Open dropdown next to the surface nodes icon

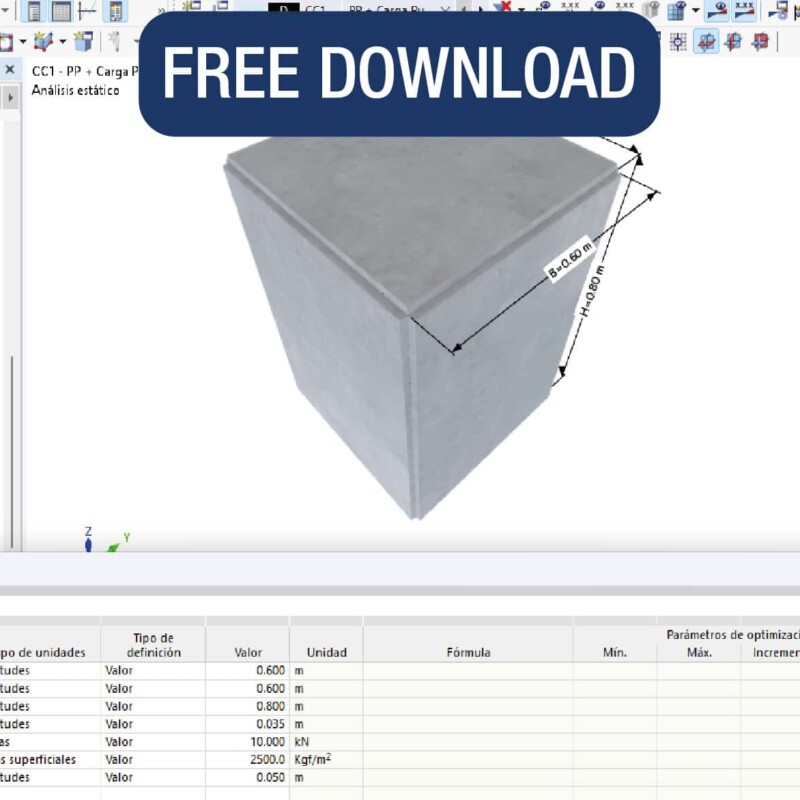tap(23, 41)
